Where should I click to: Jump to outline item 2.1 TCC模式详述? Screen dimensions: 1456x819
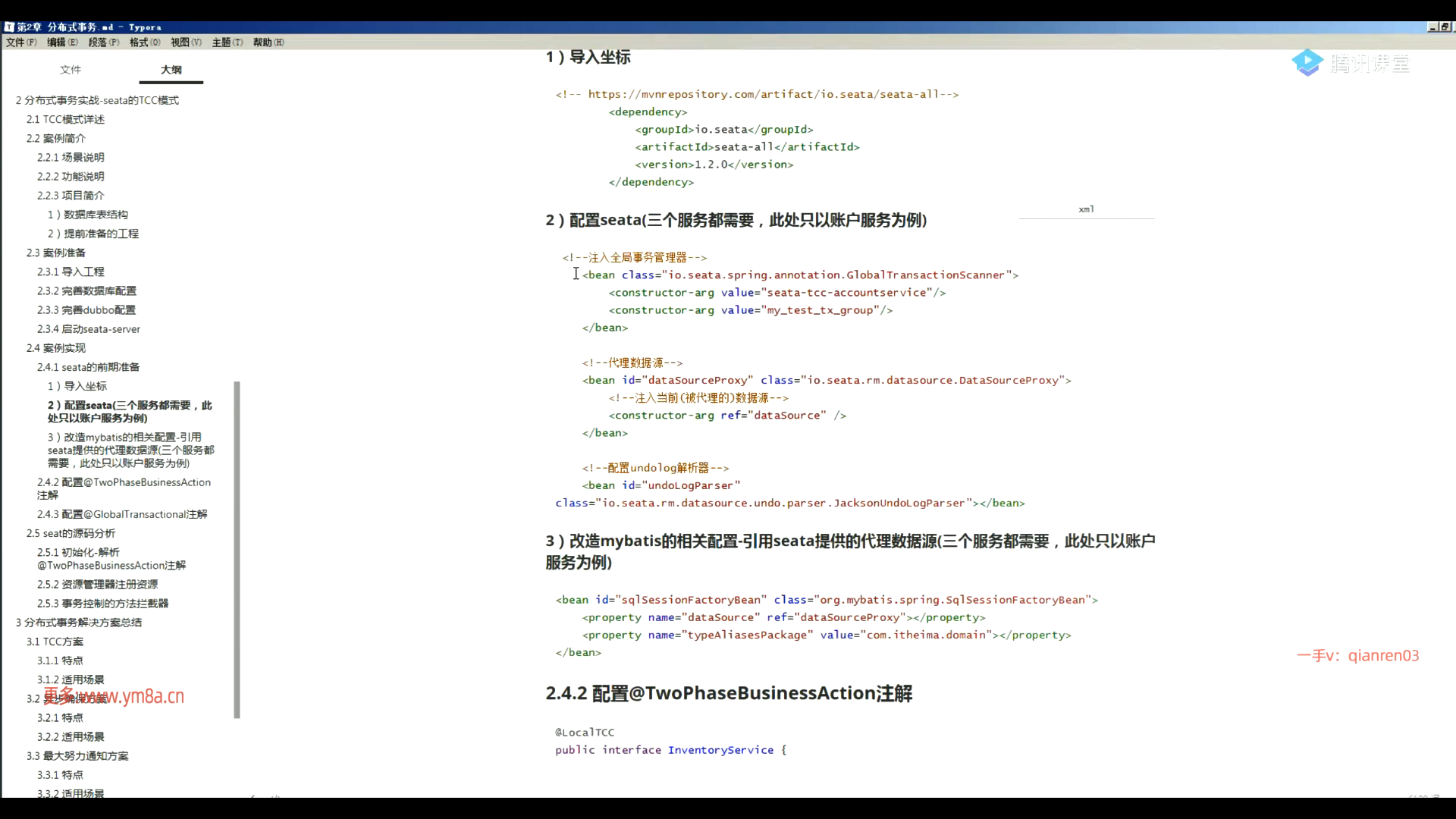65,119
